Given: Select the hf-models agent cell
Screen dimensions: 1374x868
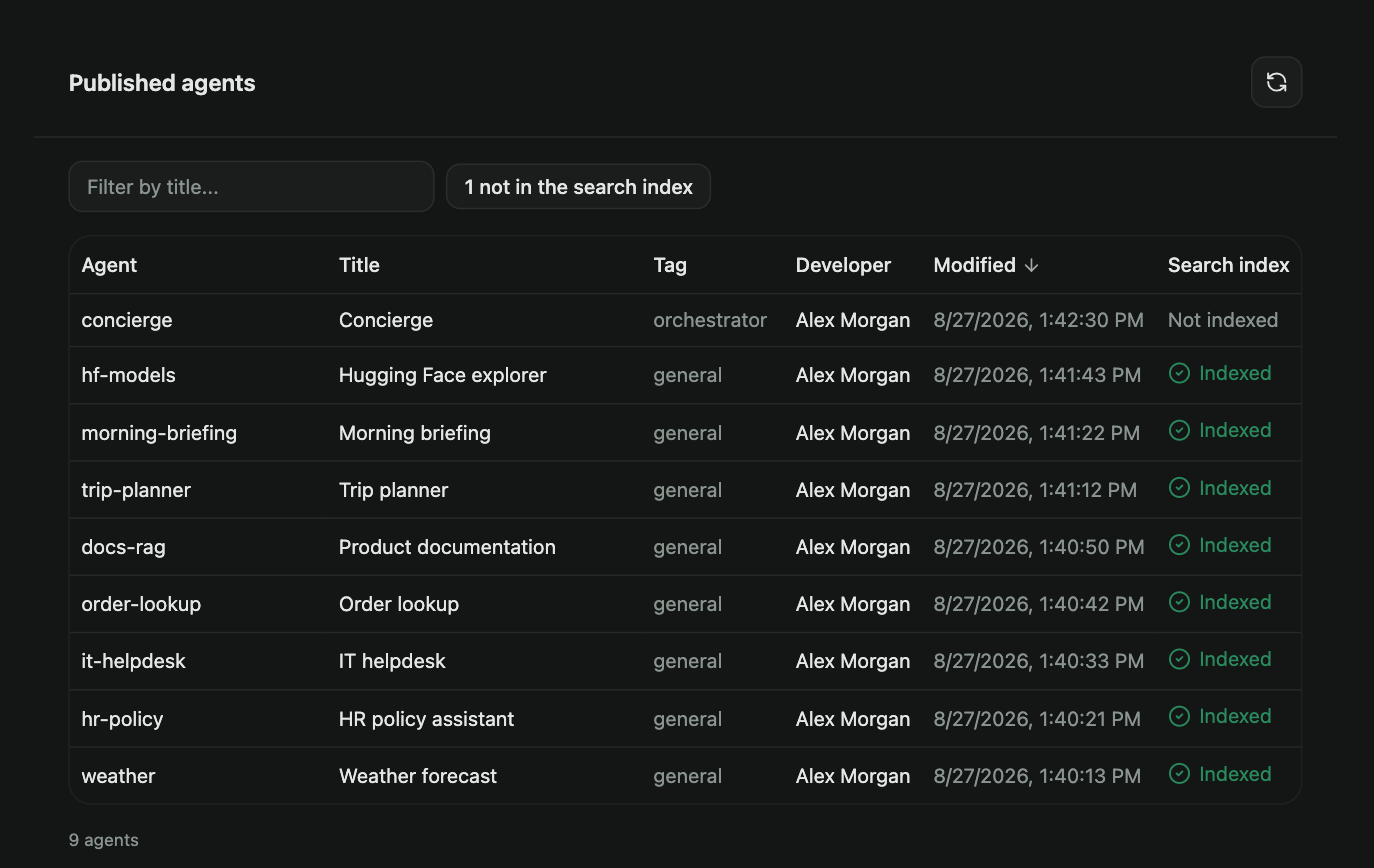Looking at the screenshot, I should [x=128, y=375].
